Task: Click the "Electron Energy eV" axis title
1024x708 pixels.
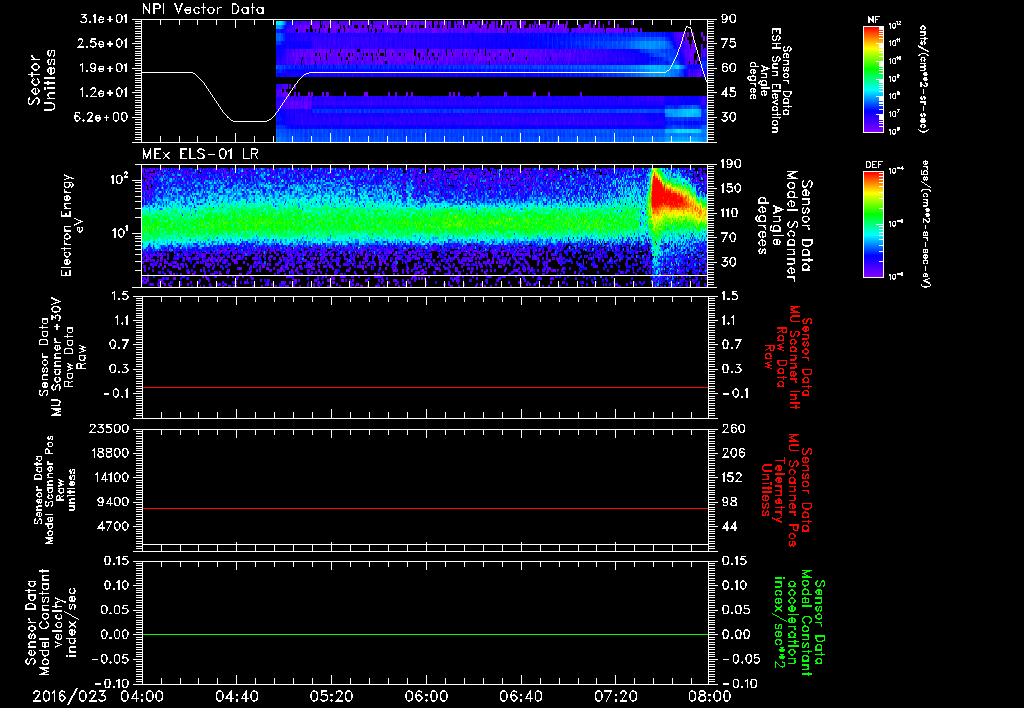Action: (x=72, y=225)
